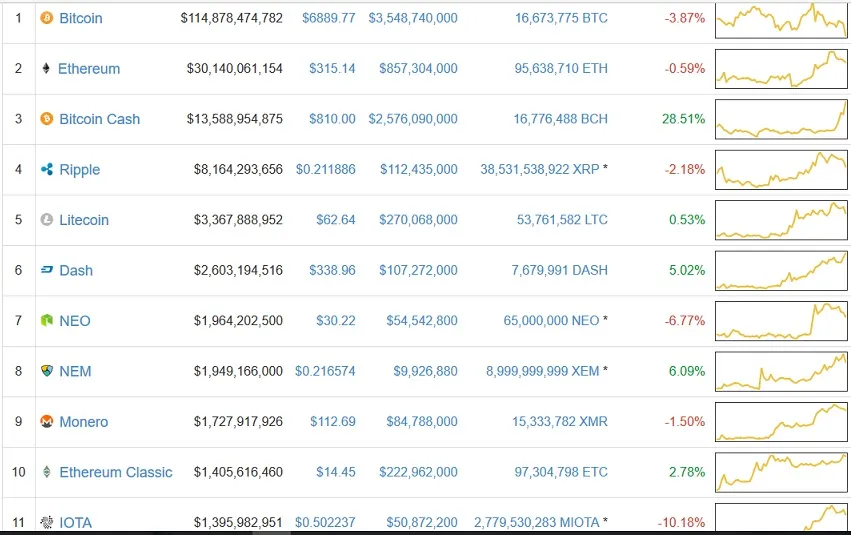The height and width of the screenshot is (535, 851).
Task: Open the Litecoin name link
Action: [x=84, y=220]
